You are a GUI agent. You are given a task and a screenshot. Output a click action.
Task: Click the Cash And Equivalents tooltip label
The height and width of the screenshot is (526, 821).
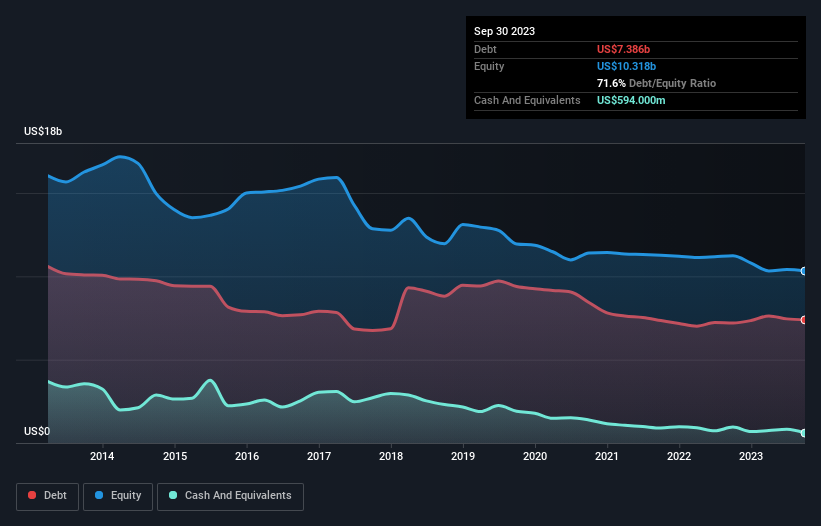[x=527, y=100]
